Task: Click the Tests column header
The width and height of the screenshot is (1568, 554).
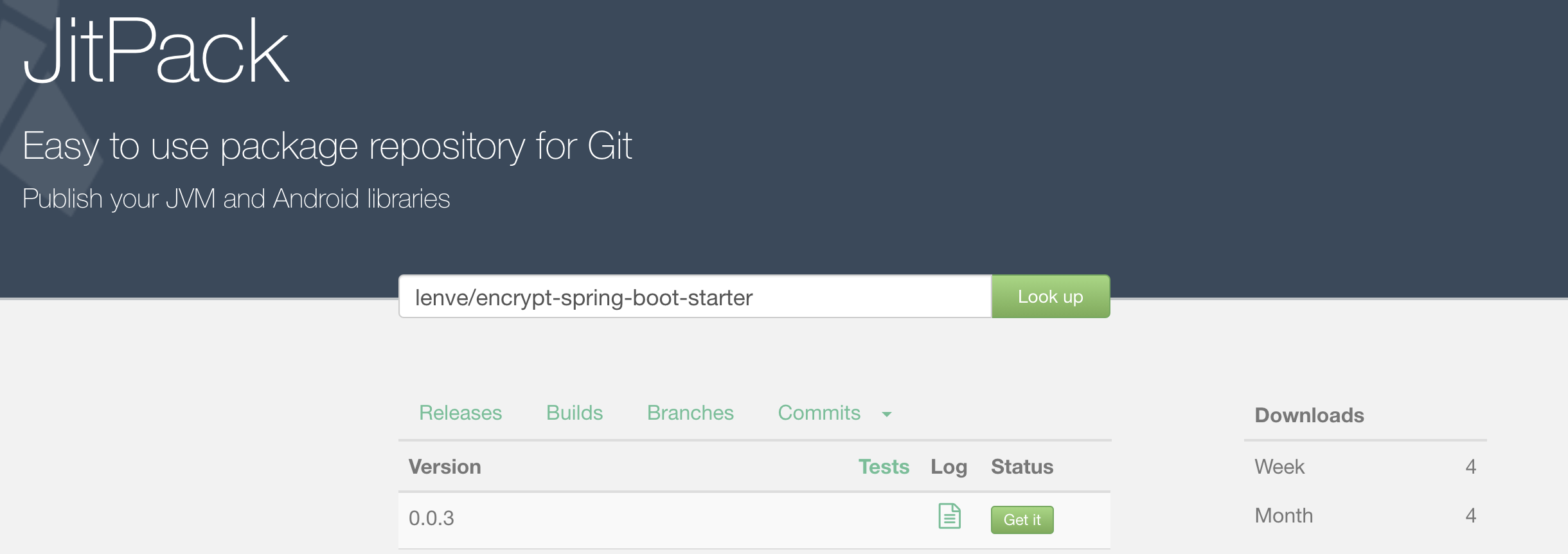Action: pyautogui.click(x=885, y=467)
